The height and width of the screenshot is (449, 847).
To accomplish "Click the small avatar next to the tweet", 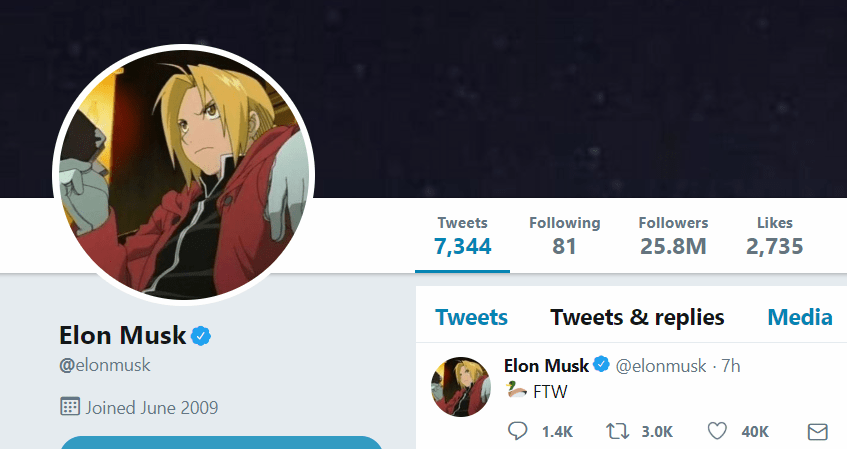I will click(x=460, y=386).
